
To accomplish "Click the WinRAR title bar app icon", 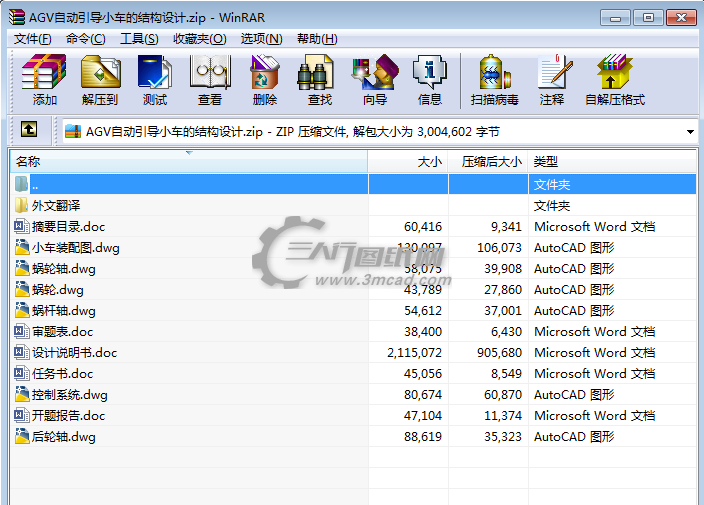I will 17,17.
